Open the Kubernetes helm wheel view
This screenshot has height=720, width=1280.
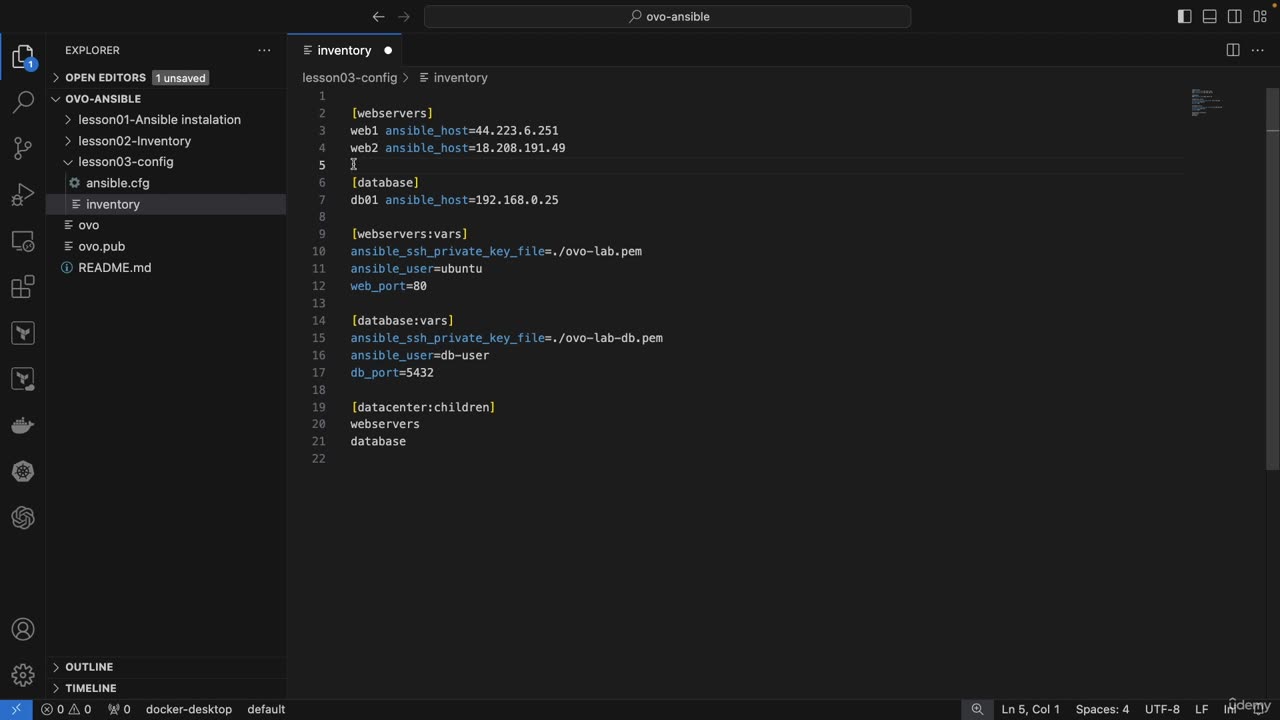point(22,471)
